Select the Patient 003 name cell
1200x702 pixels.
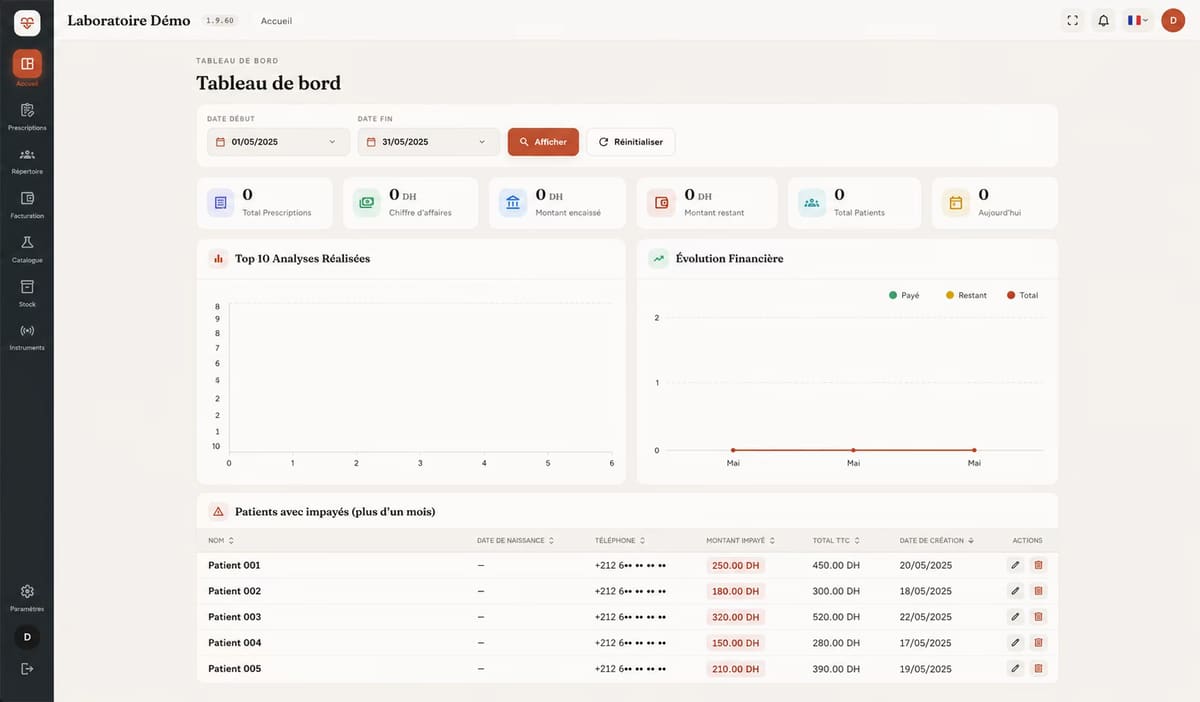[234, 617]
